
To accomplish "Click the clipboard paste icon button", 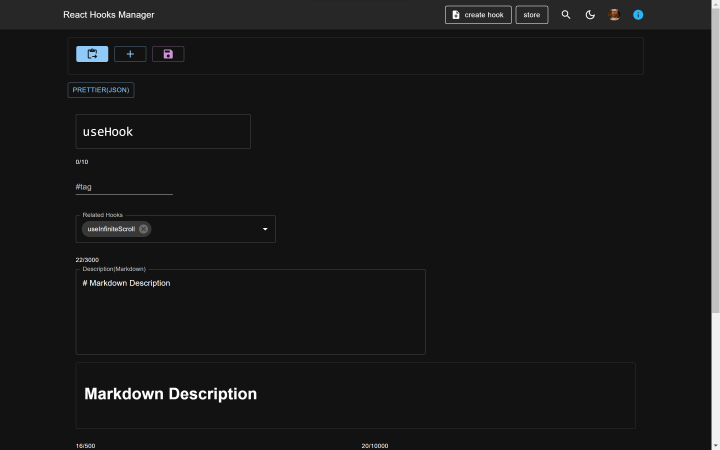I will click(x=92, y=54).
